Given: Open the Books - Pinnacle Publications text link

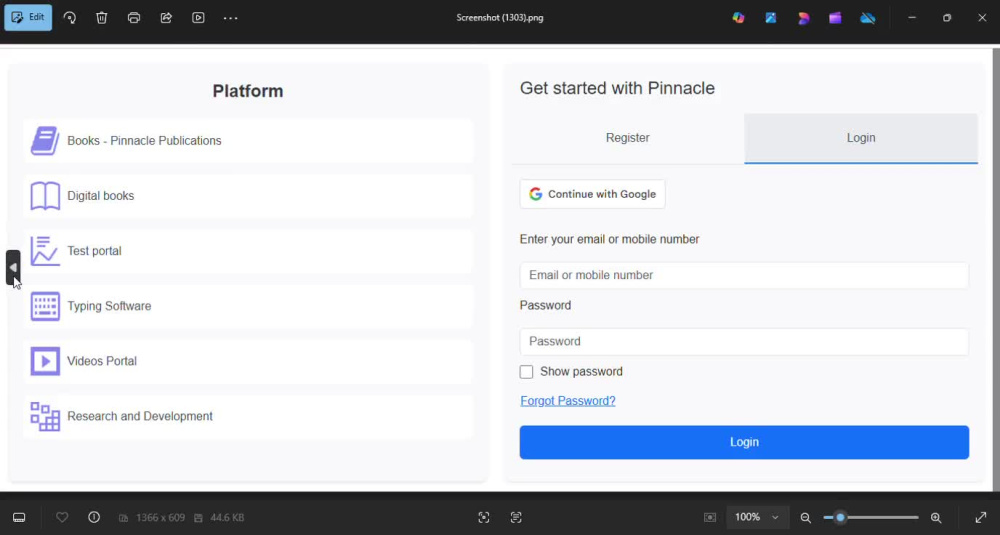Looking at the screenshot, I should (144, 141).
